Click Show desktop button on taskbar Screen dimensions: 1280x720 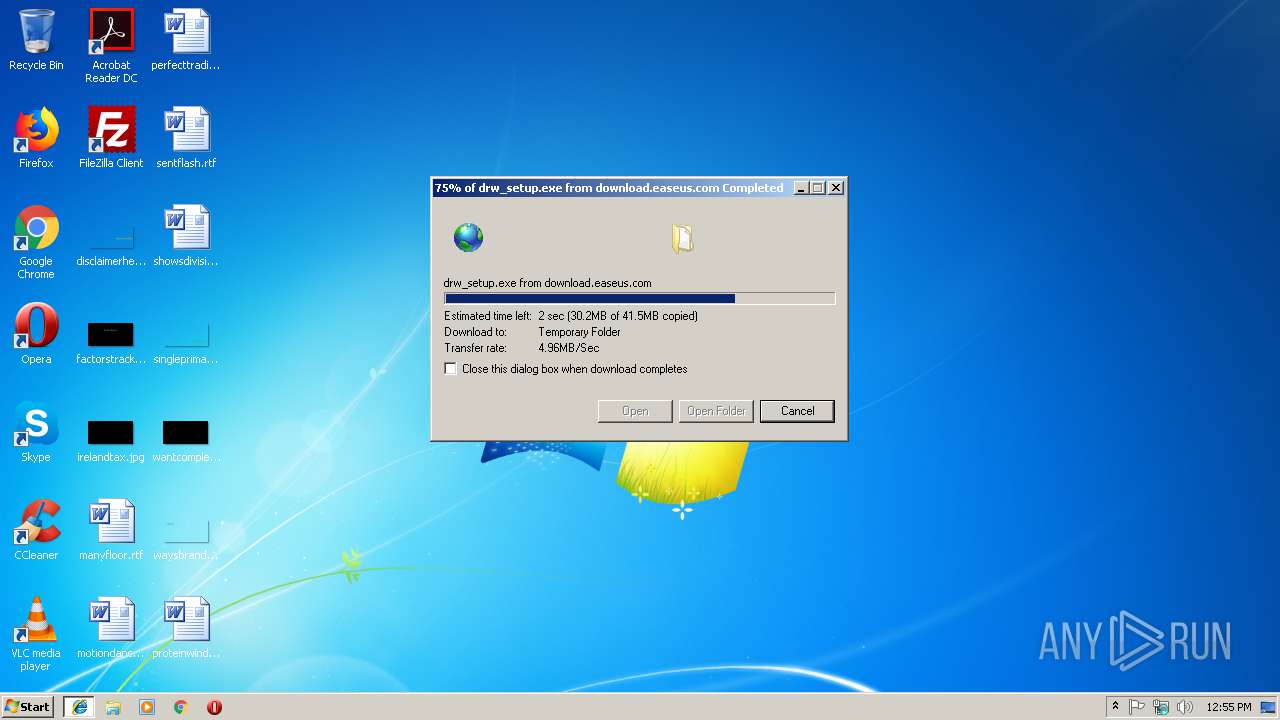(x=1270, y=707)
